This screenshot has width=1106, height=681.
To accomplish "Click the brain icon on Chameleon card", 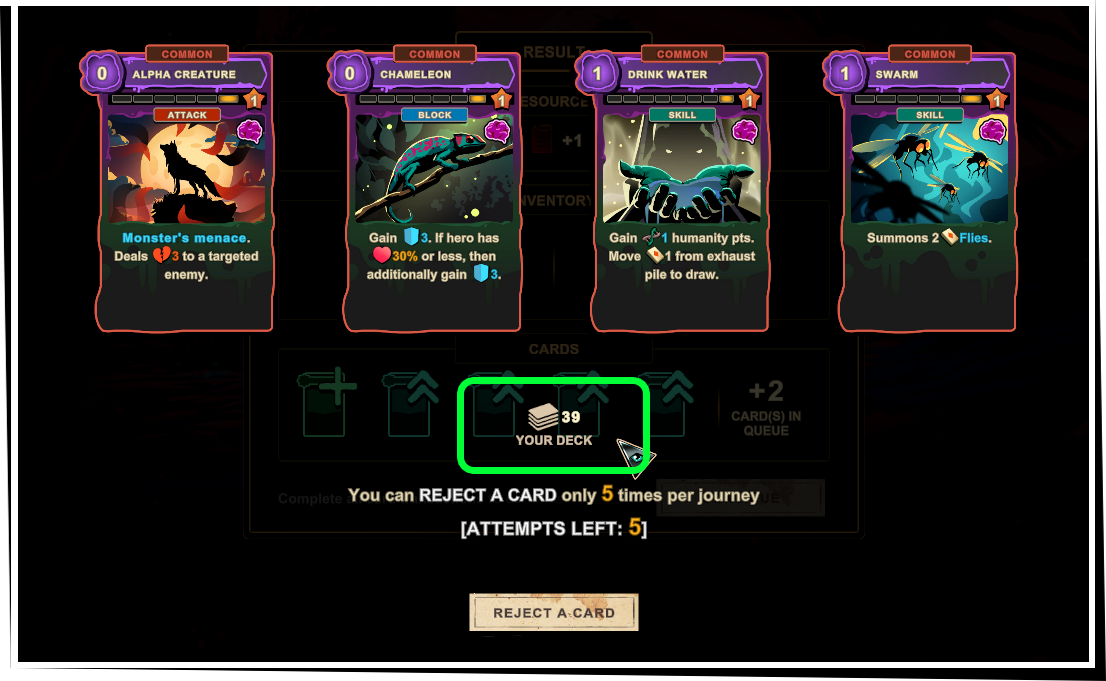I will [x=497, y=131].
